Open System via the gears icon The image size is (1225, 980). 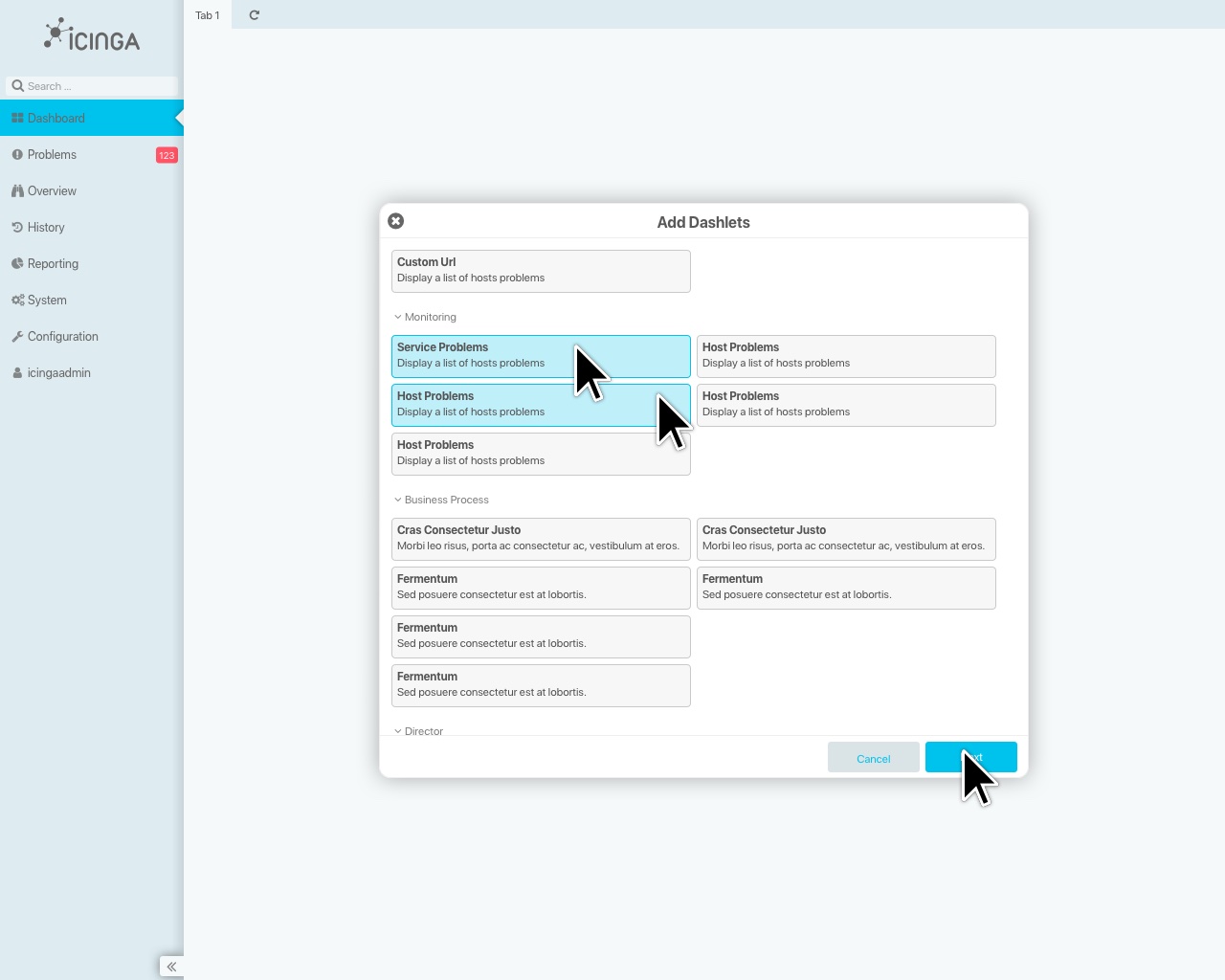point(19,300)
